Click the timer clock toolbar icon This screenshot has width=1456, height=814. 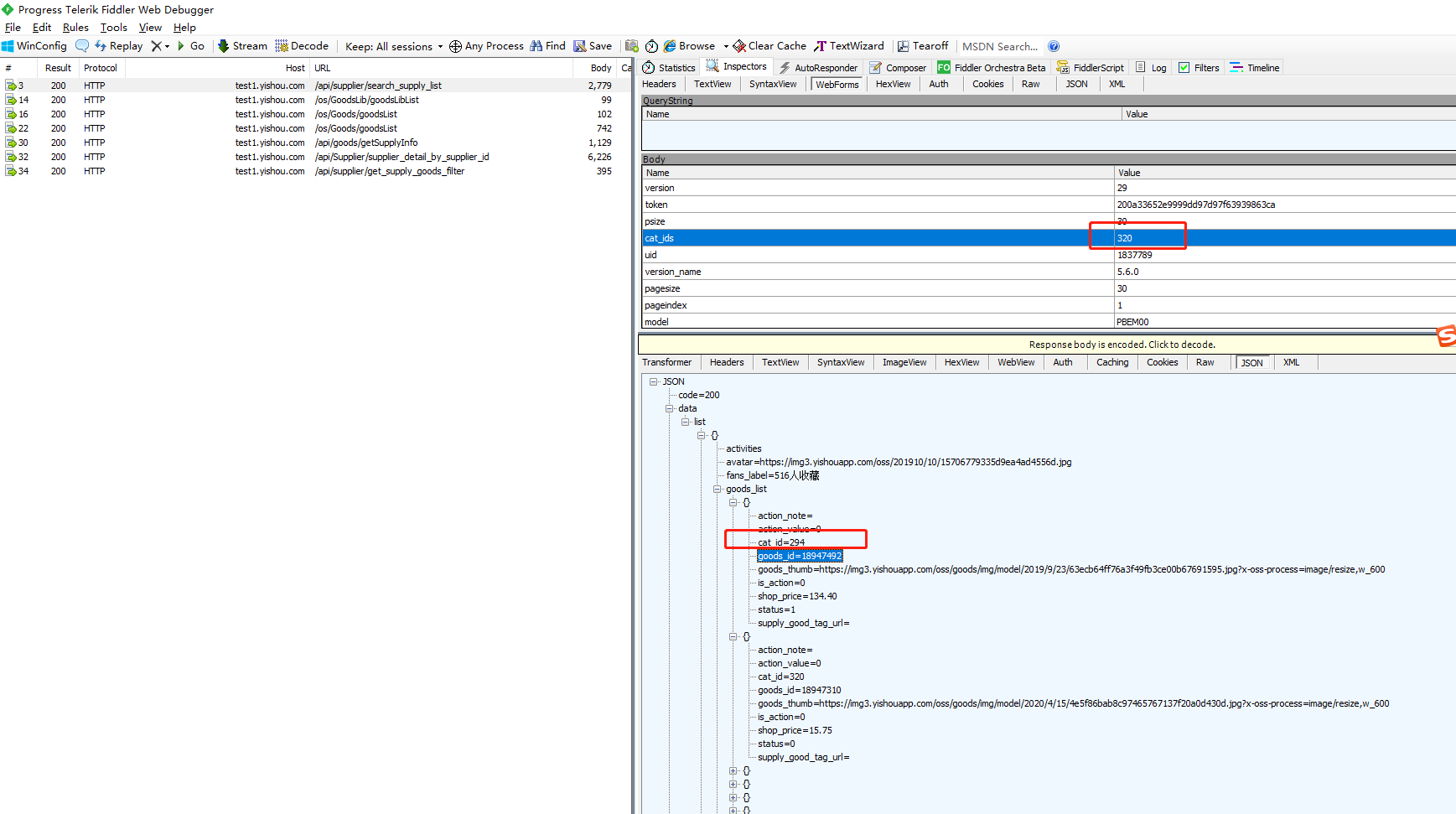pyautogui.click(x=651, y=46)
